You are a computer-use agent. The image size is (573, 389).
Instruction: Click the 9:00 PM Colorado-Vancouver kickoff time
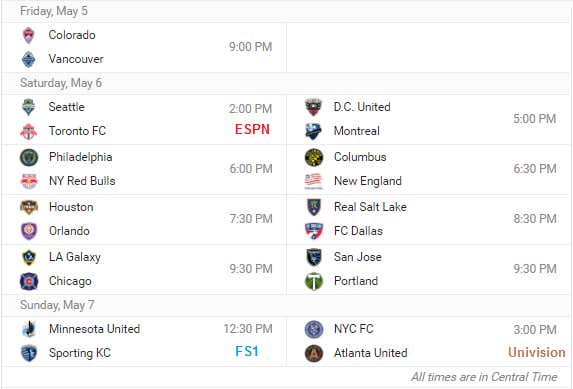pos(251,47)
